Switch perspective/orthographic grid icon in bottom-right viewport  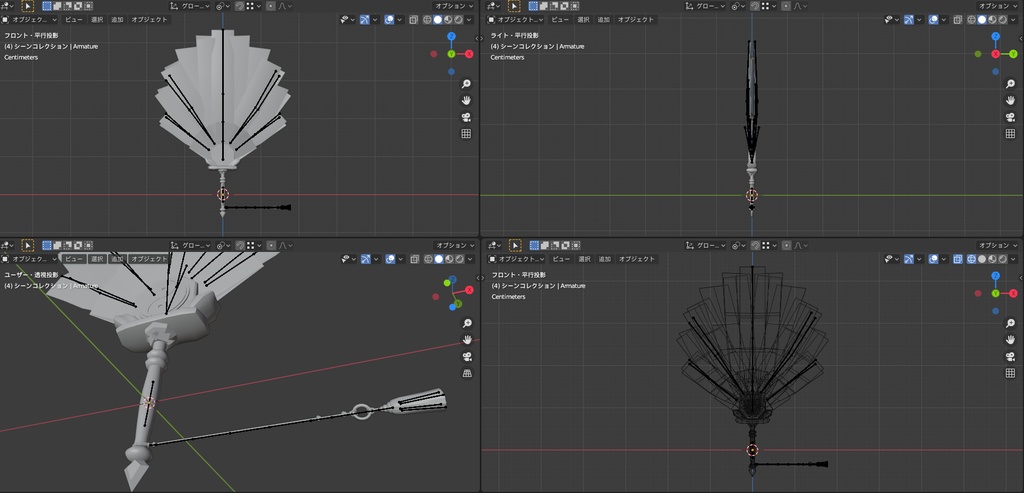pos(1010,373)
